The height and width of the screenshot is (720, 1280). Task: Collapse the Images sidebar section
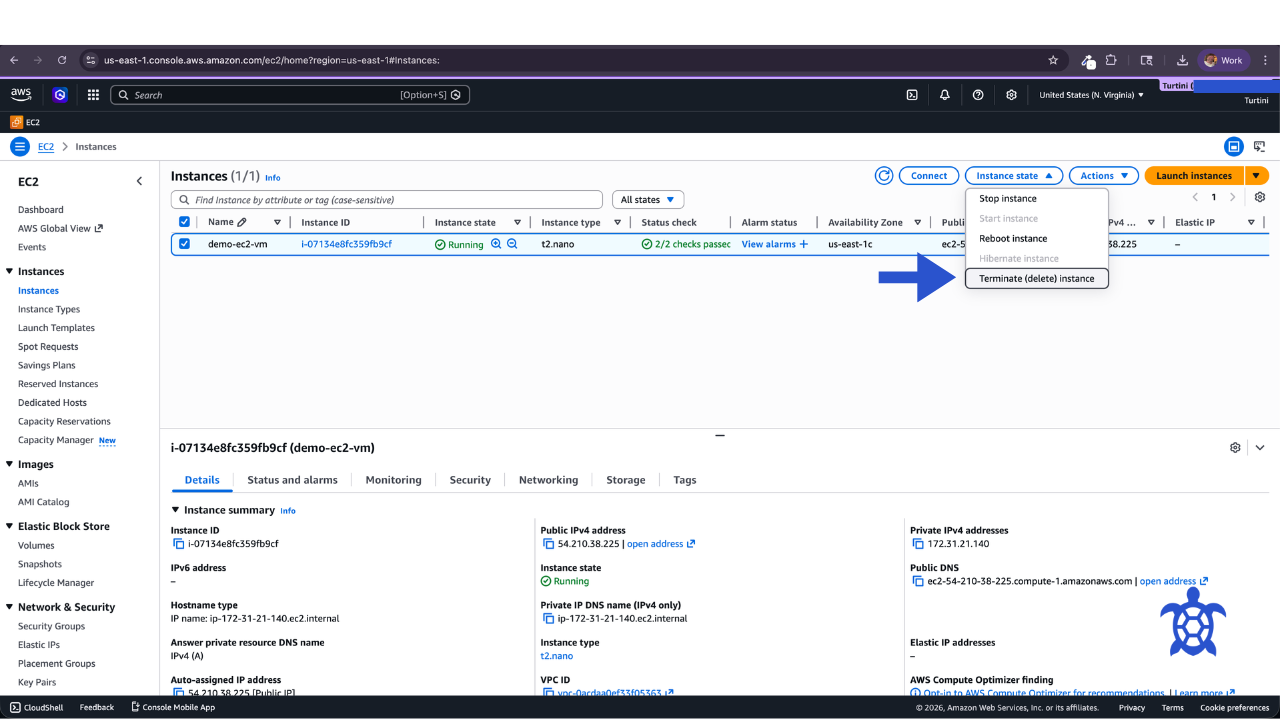pyautogui.click(x=10, y=464)
